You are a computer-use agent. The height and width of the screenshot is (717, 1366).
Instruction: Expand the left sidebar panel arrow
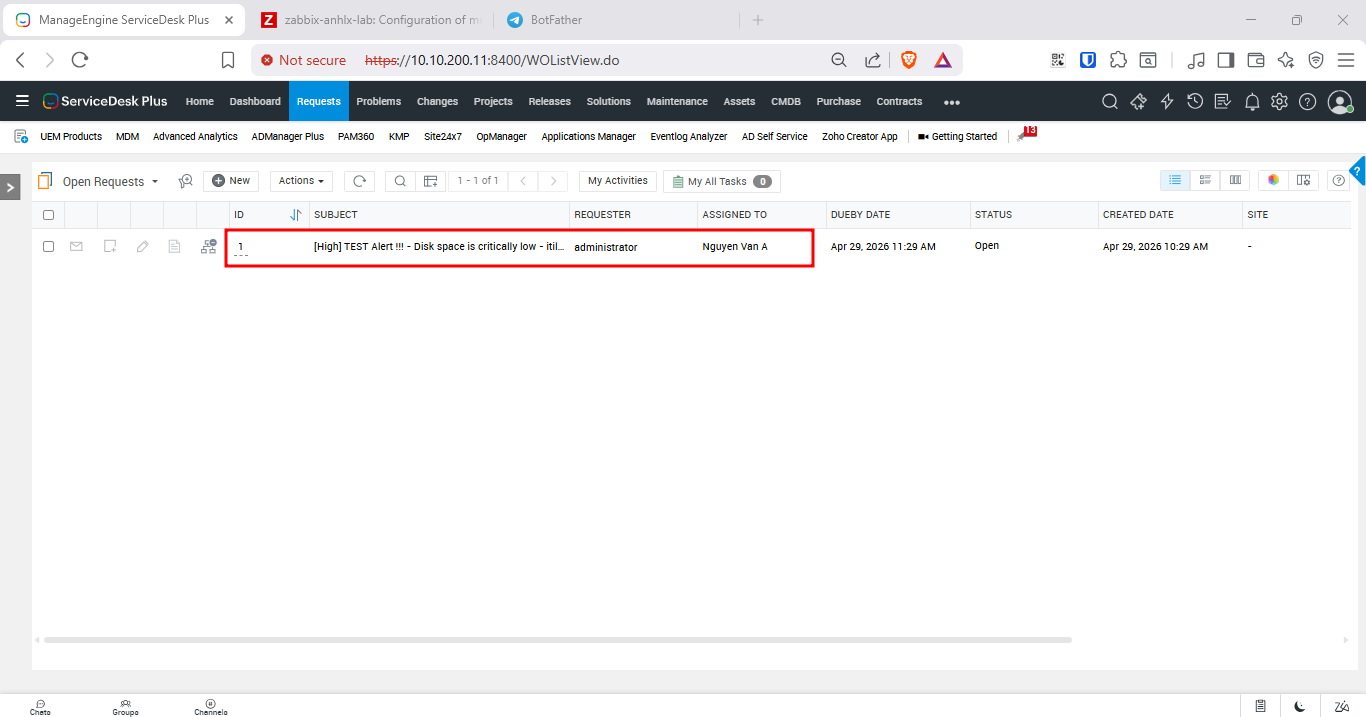10,187
